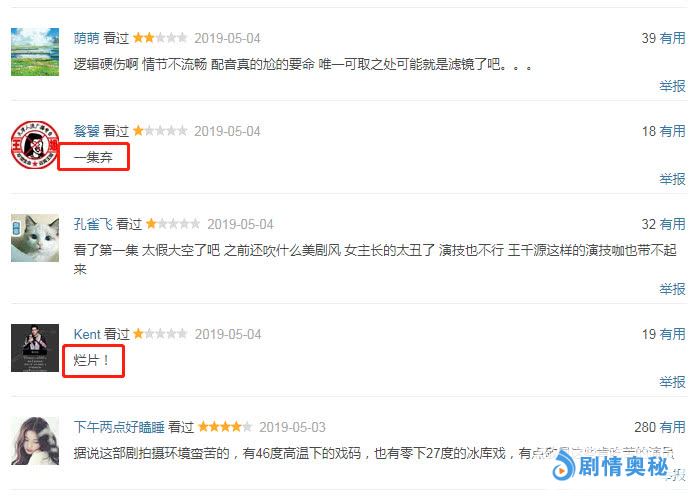Open 萌萌's landscape avatar
Screen dimensions: 696x496
35,52
